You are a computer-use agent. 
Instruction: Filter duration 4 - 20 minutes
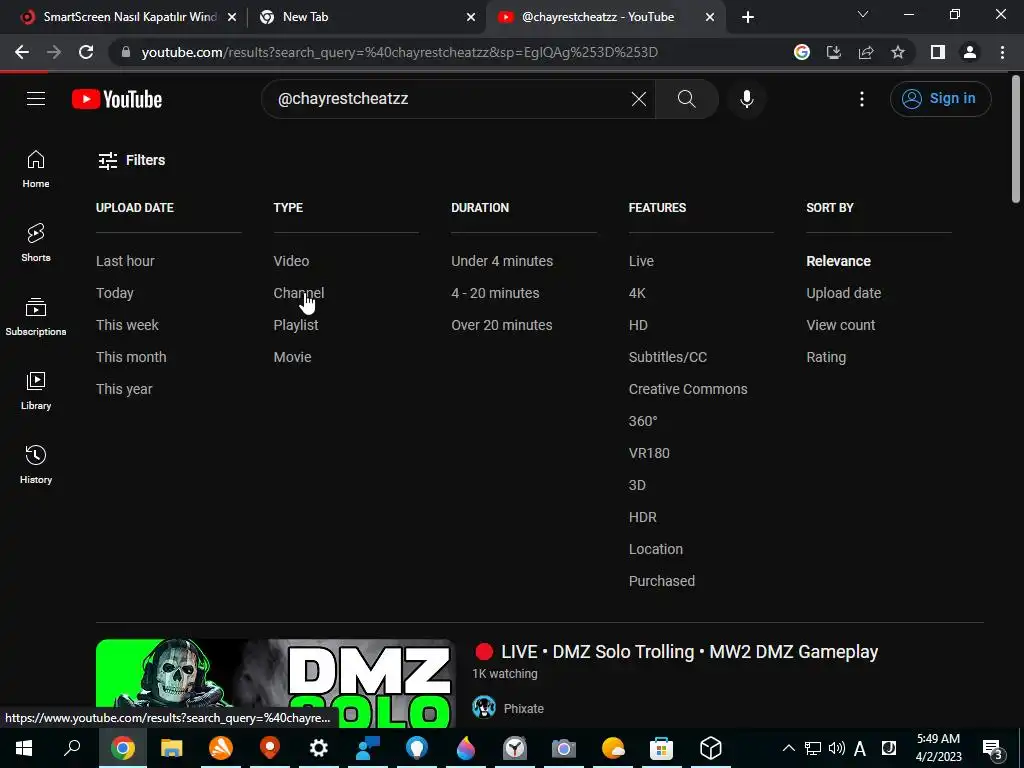point(495,293)
